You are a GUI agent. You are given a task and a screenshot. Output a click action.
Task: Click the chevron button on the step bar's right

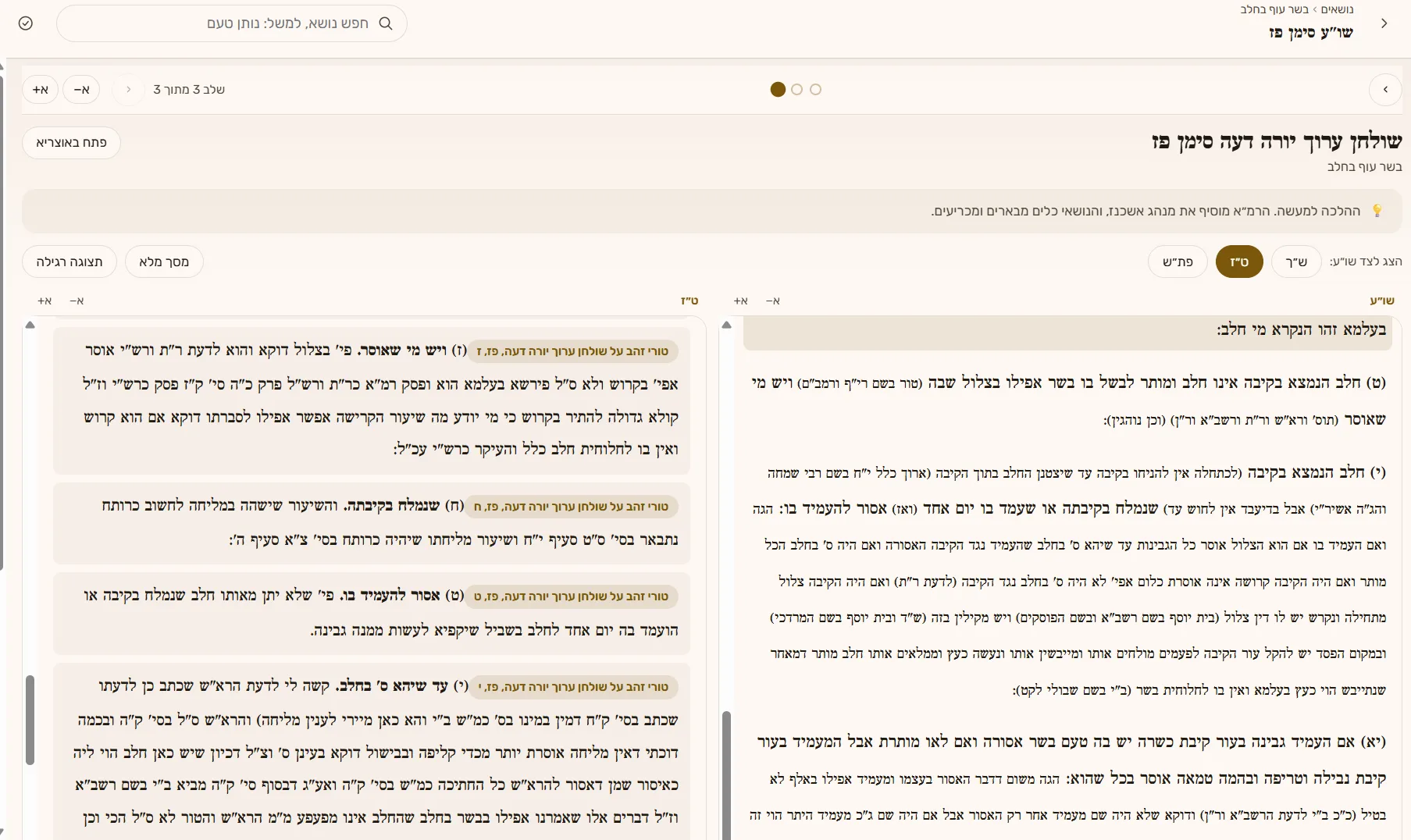(1385, 90)
